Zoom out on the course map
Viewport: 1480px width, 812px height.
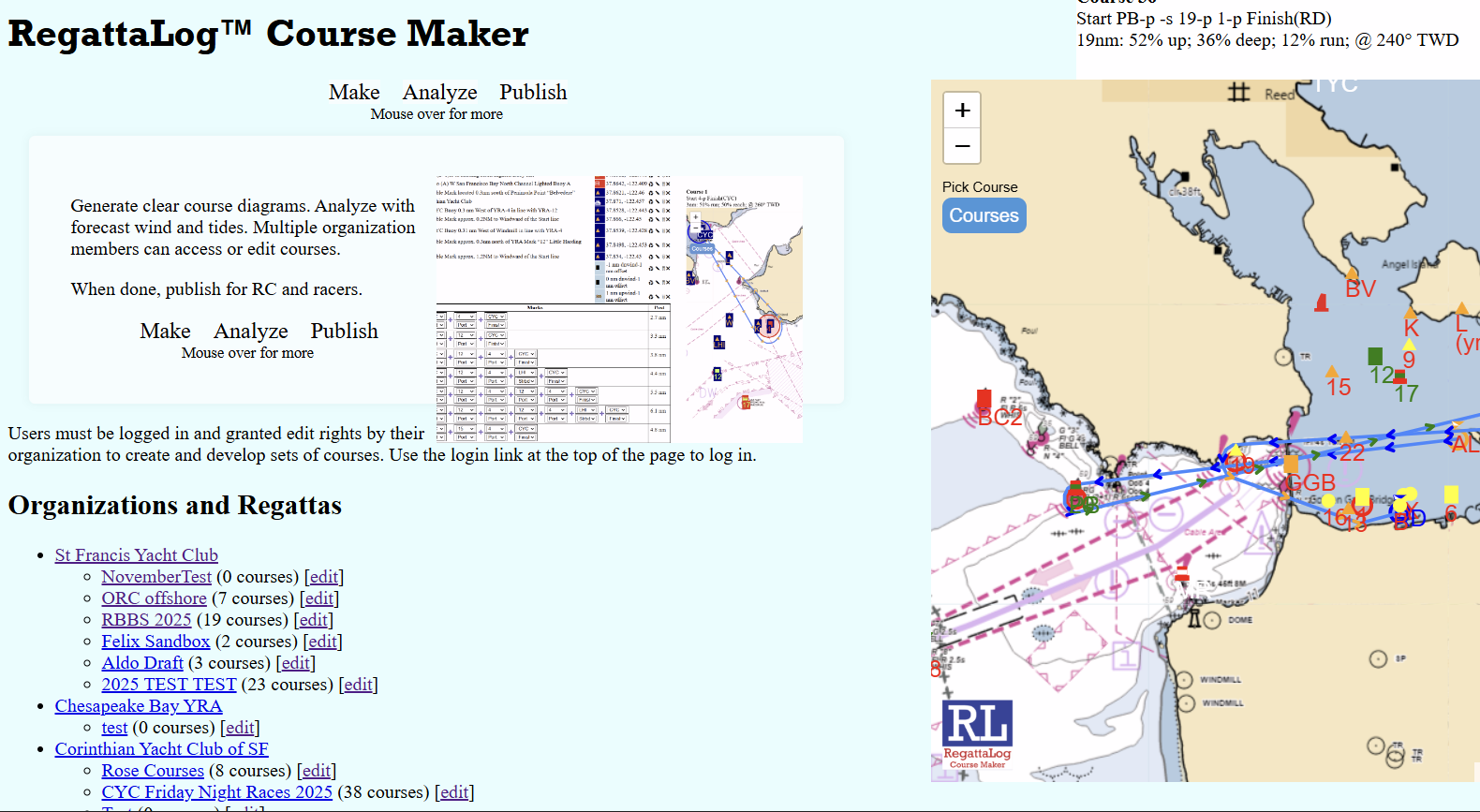(x=962, y=146)
